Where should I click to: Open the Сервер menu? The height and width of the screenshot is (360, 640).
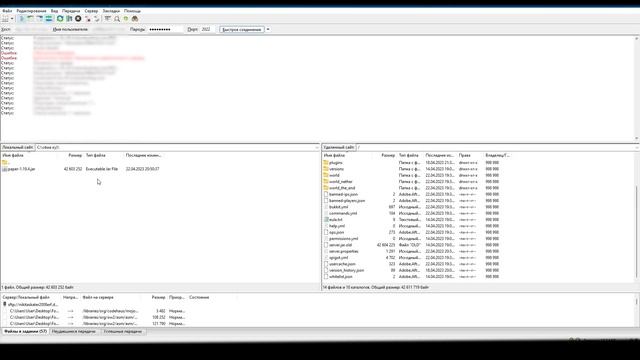click(91, 11)
